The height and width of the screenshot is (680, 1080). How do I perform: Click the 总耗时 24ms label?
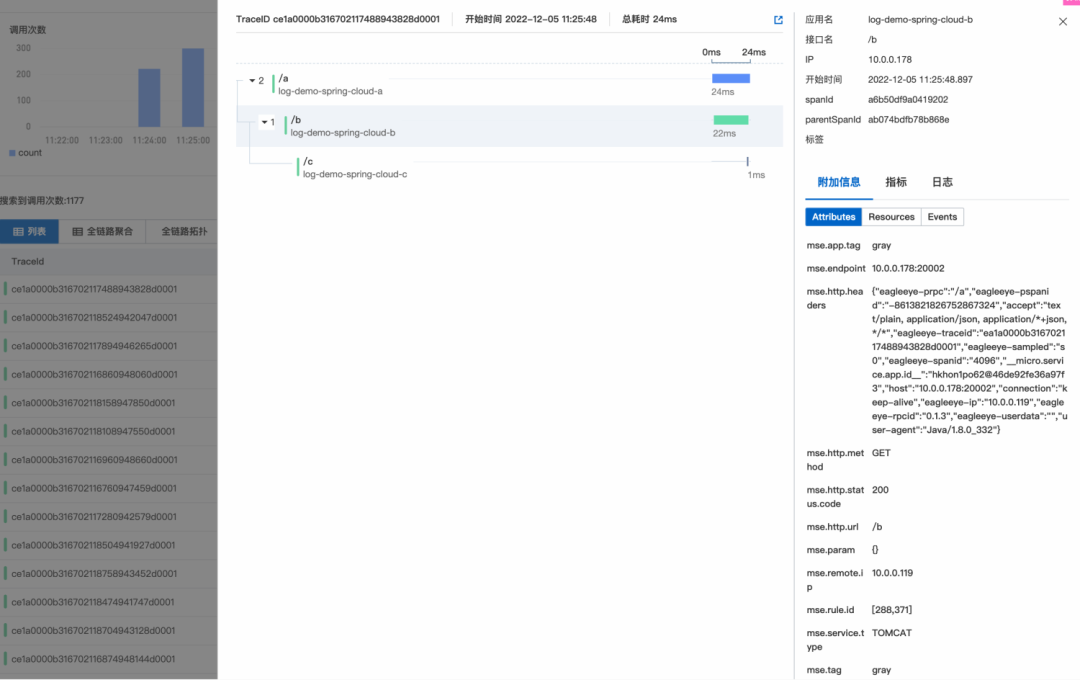point(650,19)
